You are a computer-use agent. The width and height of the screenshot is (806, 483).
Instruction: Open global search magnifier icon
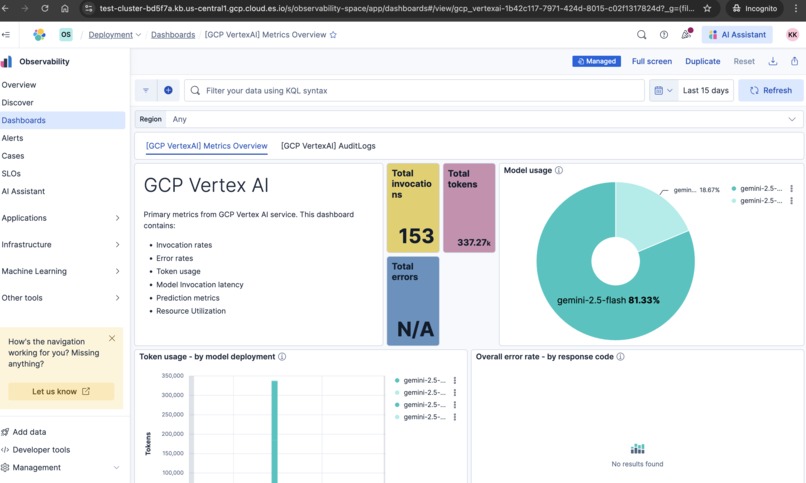642,34
